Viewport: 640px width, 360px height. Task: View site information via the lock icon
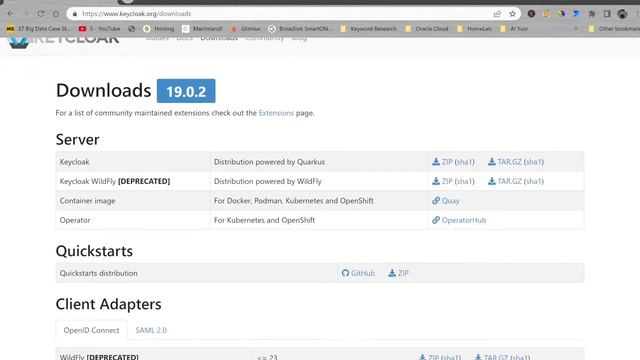[75, 14]
